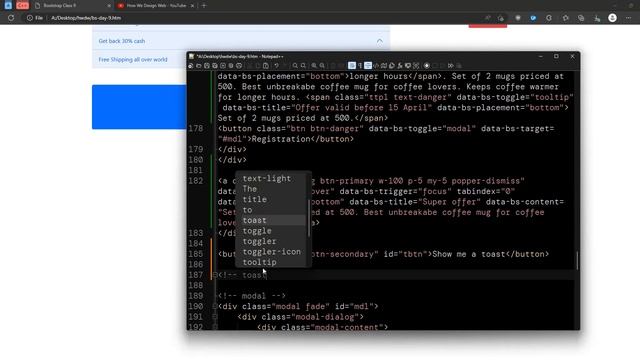Show the function list panel icon
This screenshot has height=360, width=640.
pyautogui.click(x=400, y=66)
